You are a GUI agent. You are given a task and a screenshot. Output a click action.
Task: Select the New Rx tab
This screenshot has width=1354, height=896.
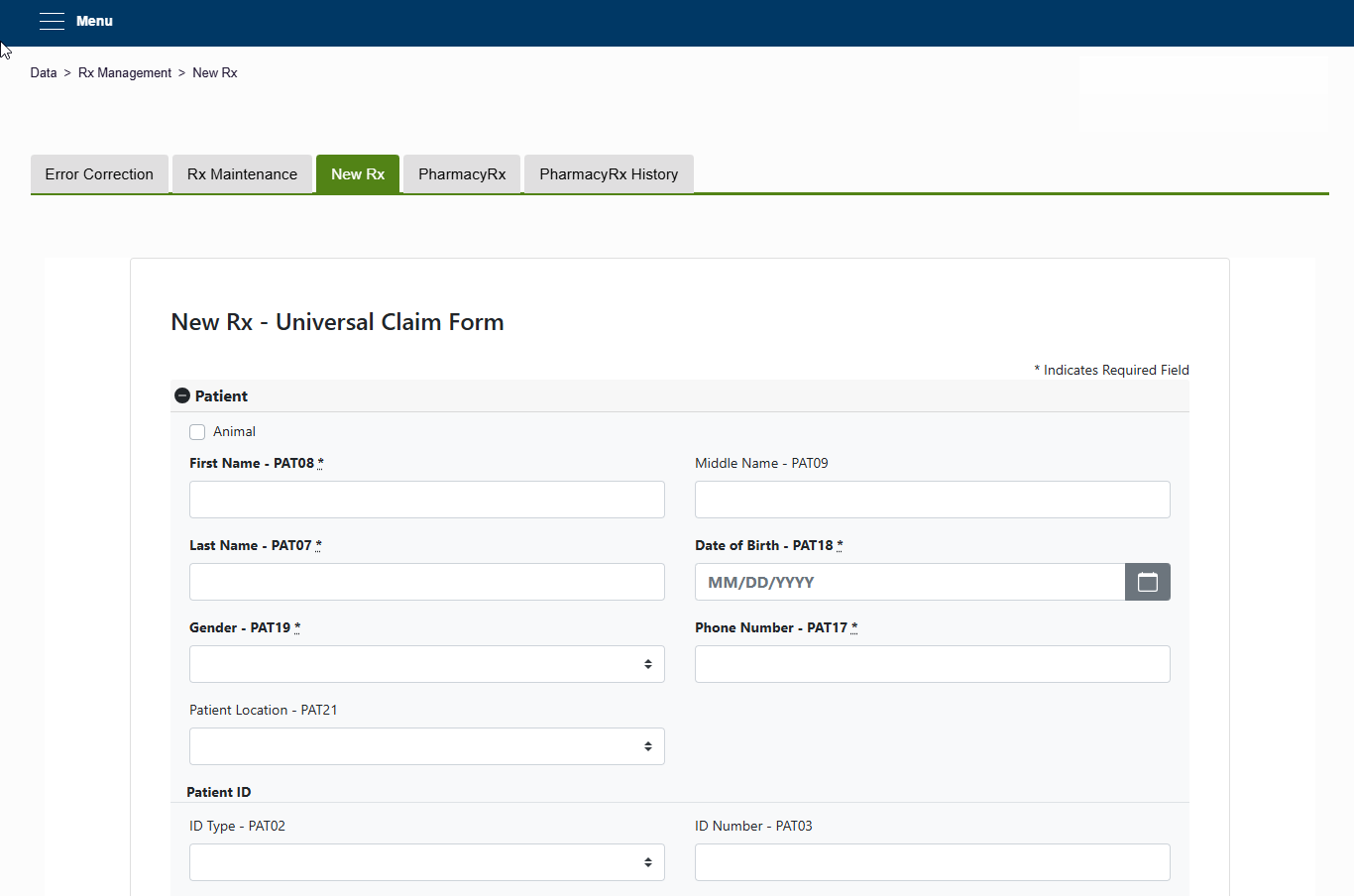358,174
